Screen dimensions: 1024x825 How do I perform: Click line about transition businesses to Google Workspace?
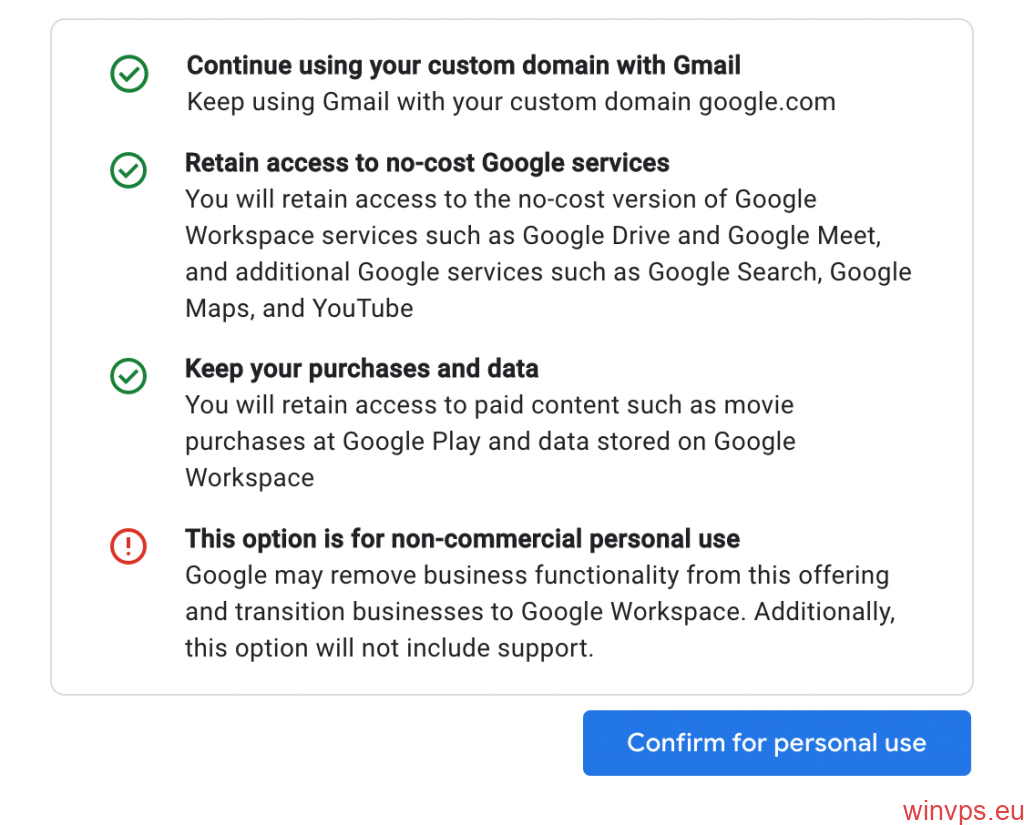click(x=540, y=612)
